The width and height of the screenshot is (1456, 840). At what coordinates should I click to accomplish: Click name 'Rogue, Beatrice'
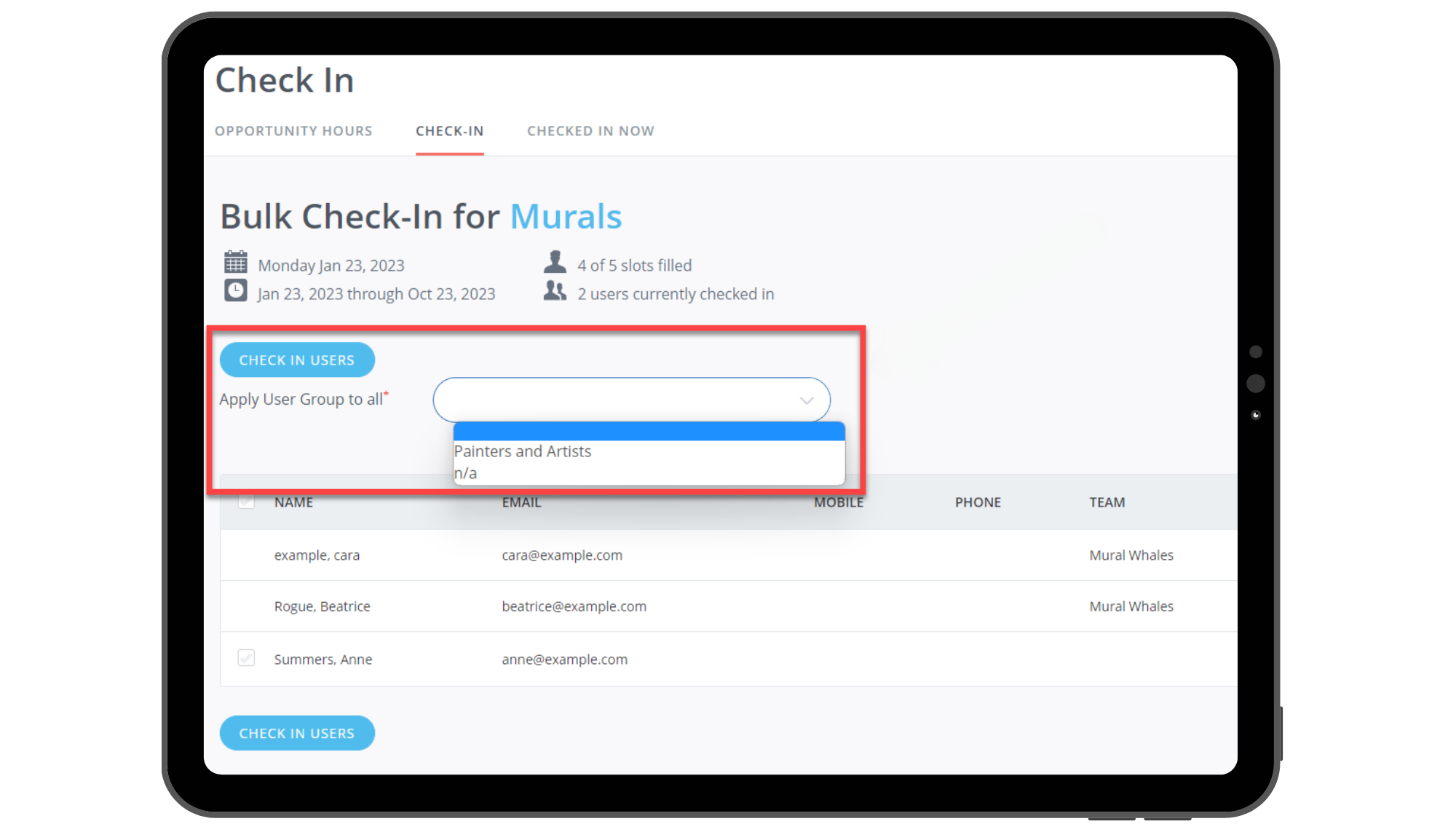click(322, 606)
